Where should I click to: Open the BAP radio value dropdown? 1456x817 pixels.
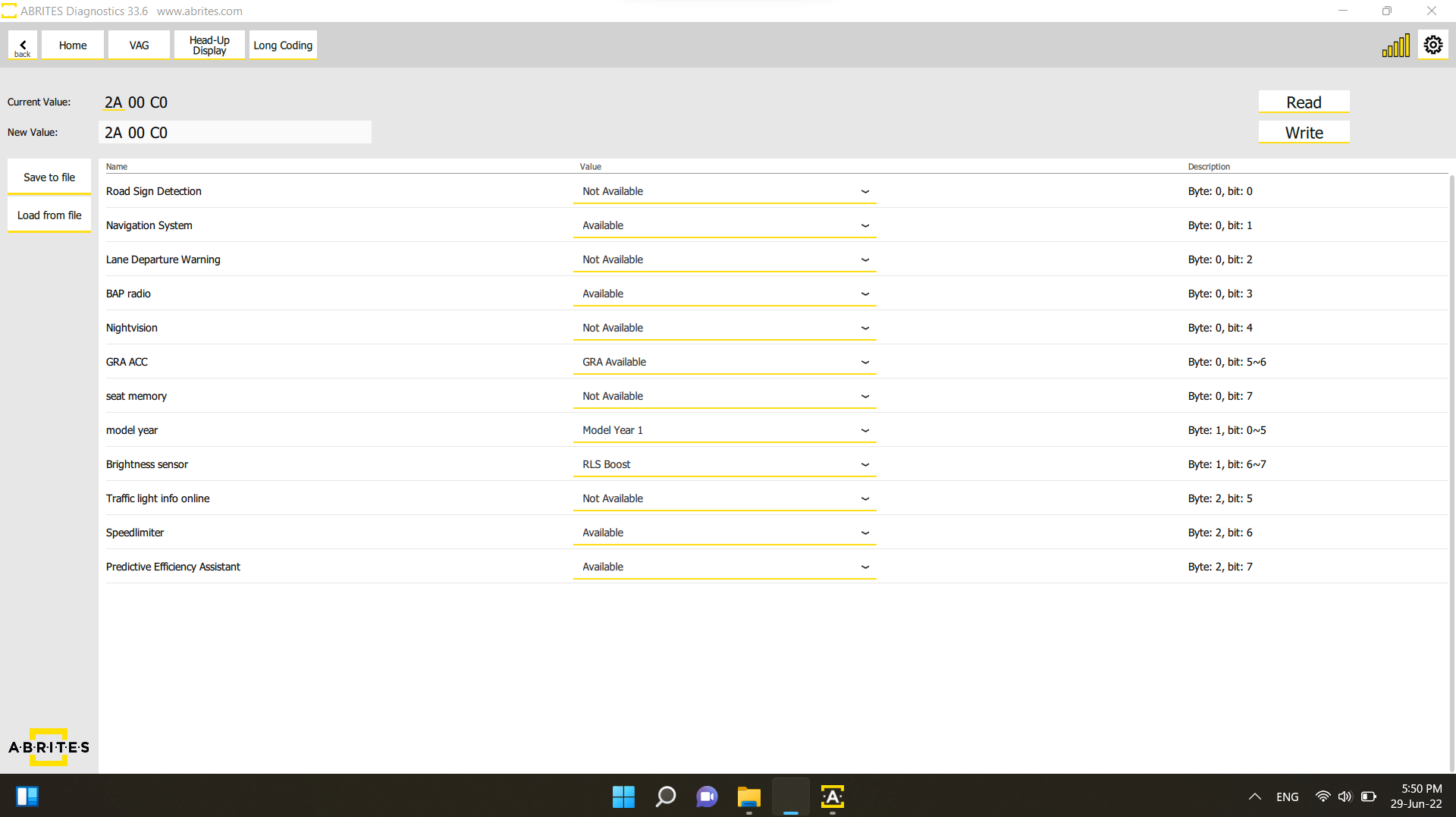tap(724, 294)
